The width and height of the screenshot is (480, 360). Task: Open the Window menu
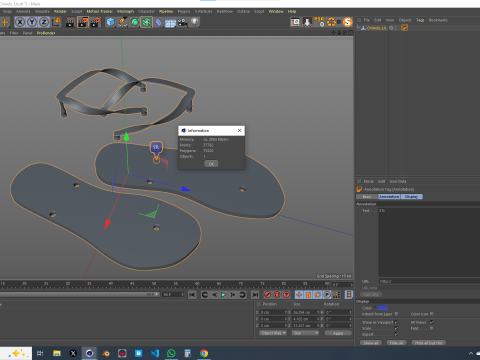coord(276,11)
